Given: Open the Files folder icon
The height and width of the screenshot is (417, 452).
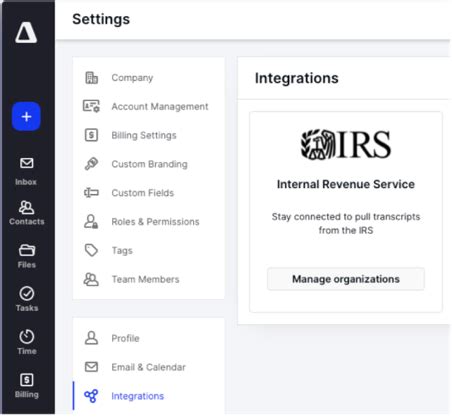Looking at the screenshot, I should [x=27, y=250].
